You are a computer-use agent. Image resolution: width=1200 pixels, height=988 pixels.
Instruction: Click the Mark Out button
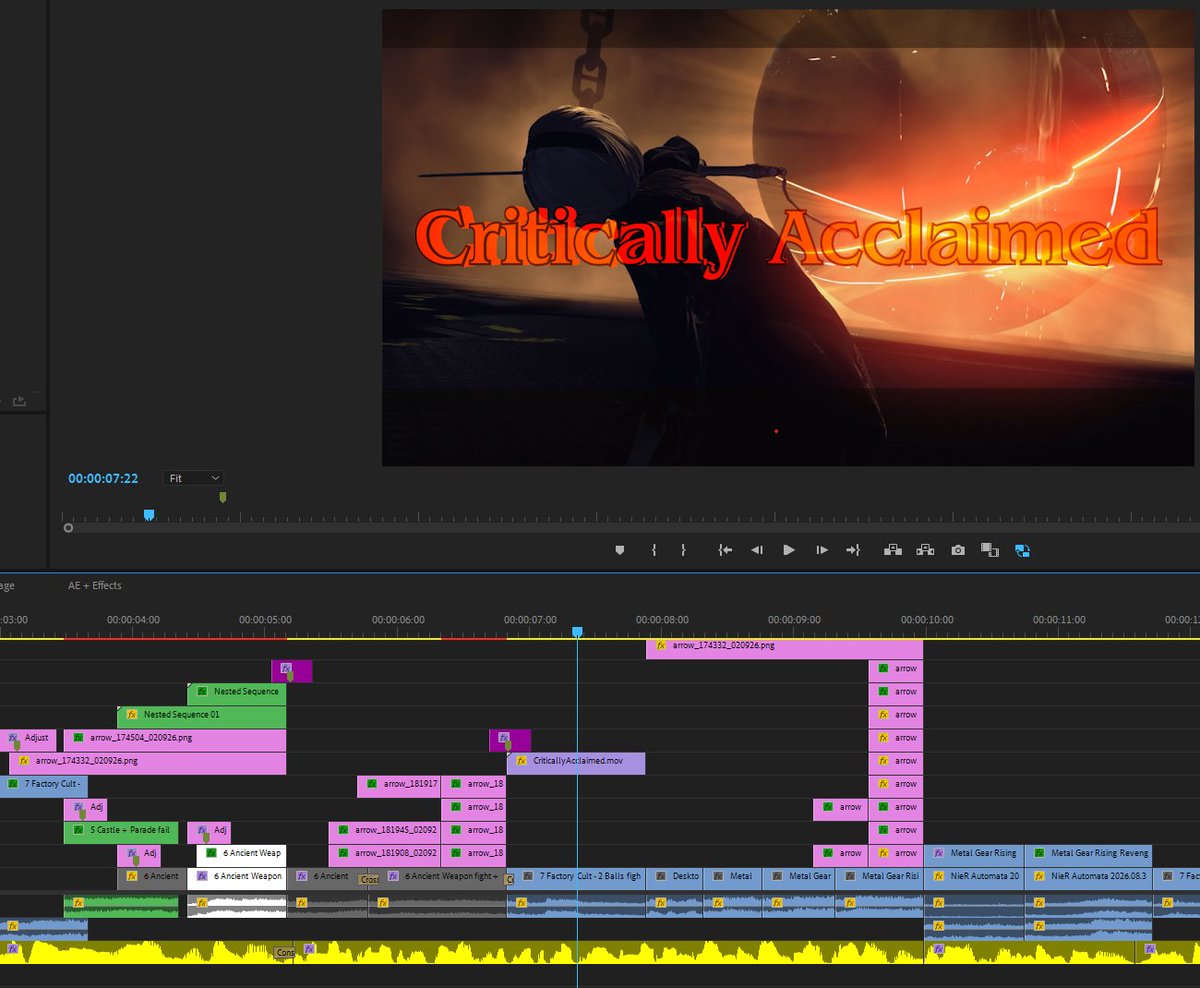pyautogui.click(x=684, y=550)
